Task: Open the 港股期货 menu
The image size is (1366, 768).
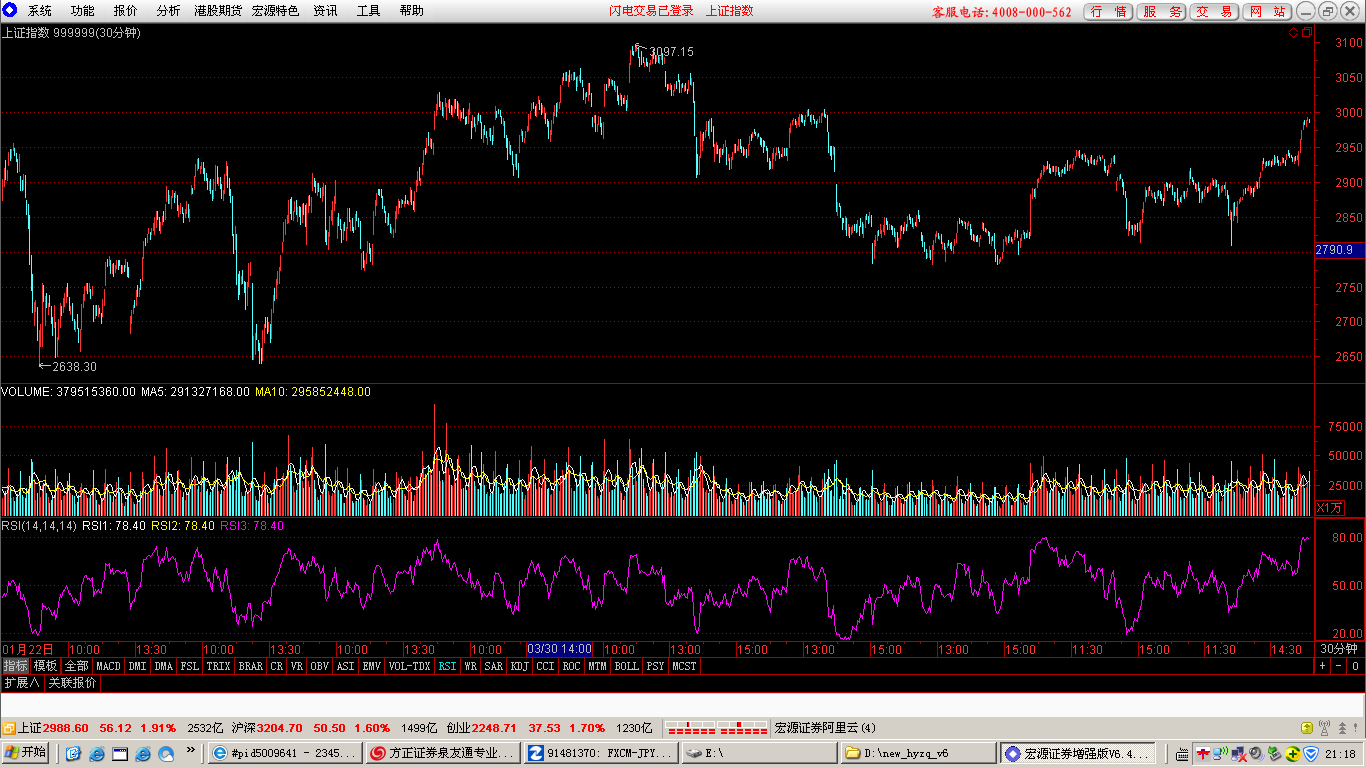Action: point(218,11)
